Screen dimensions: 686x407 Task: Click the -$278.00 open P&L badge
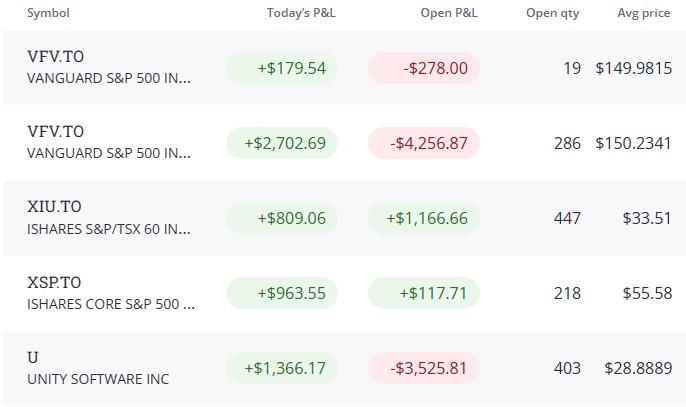pyautogui.click(x=424, y=68)
